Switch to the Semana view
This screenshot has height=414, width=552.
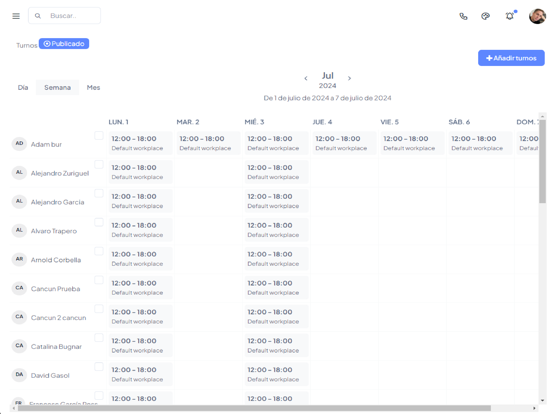pyautogui.click(x=57, y=87)
